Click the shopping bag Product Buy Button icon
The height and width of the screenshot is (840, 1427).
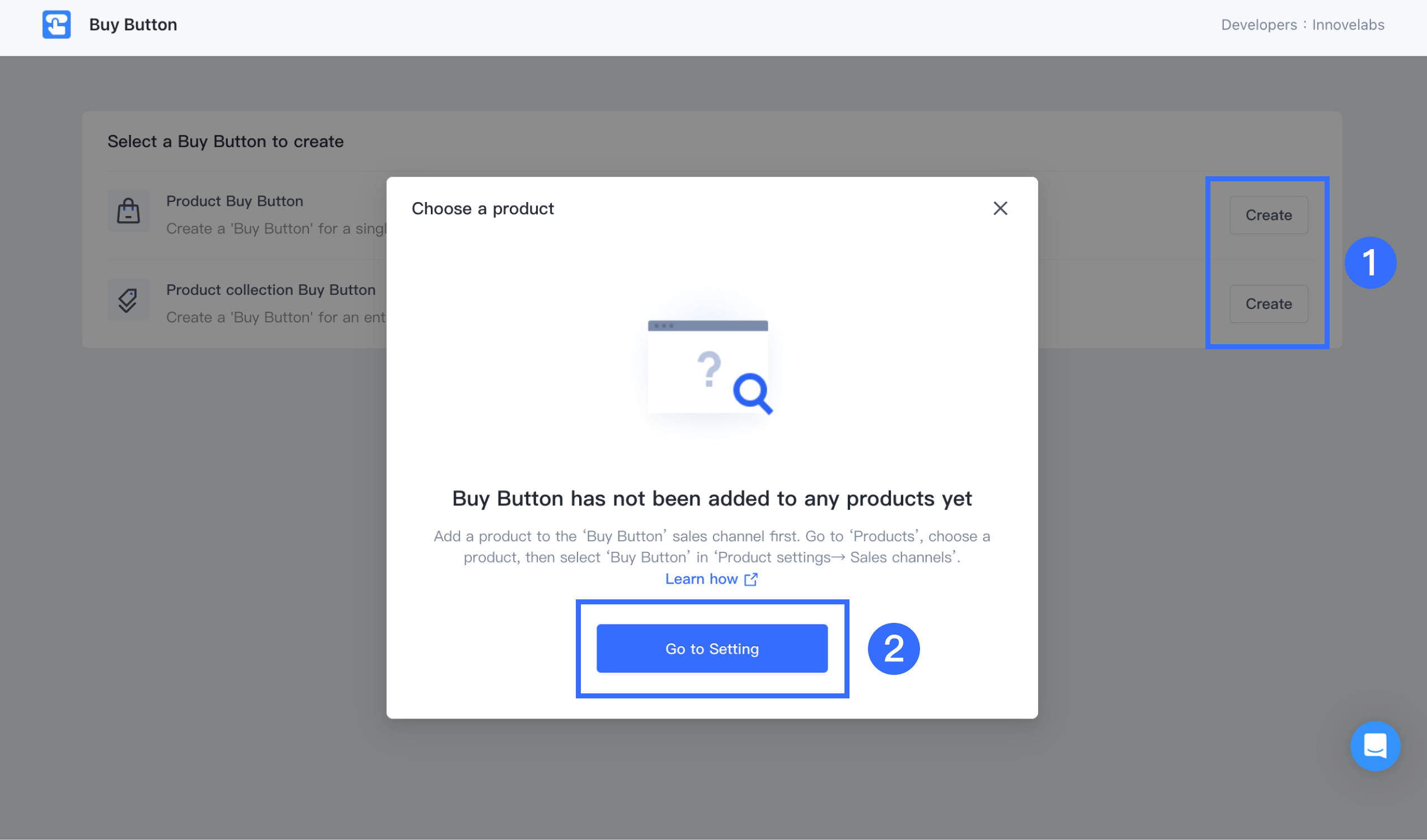pyautogui.click(x=129, y=212)
